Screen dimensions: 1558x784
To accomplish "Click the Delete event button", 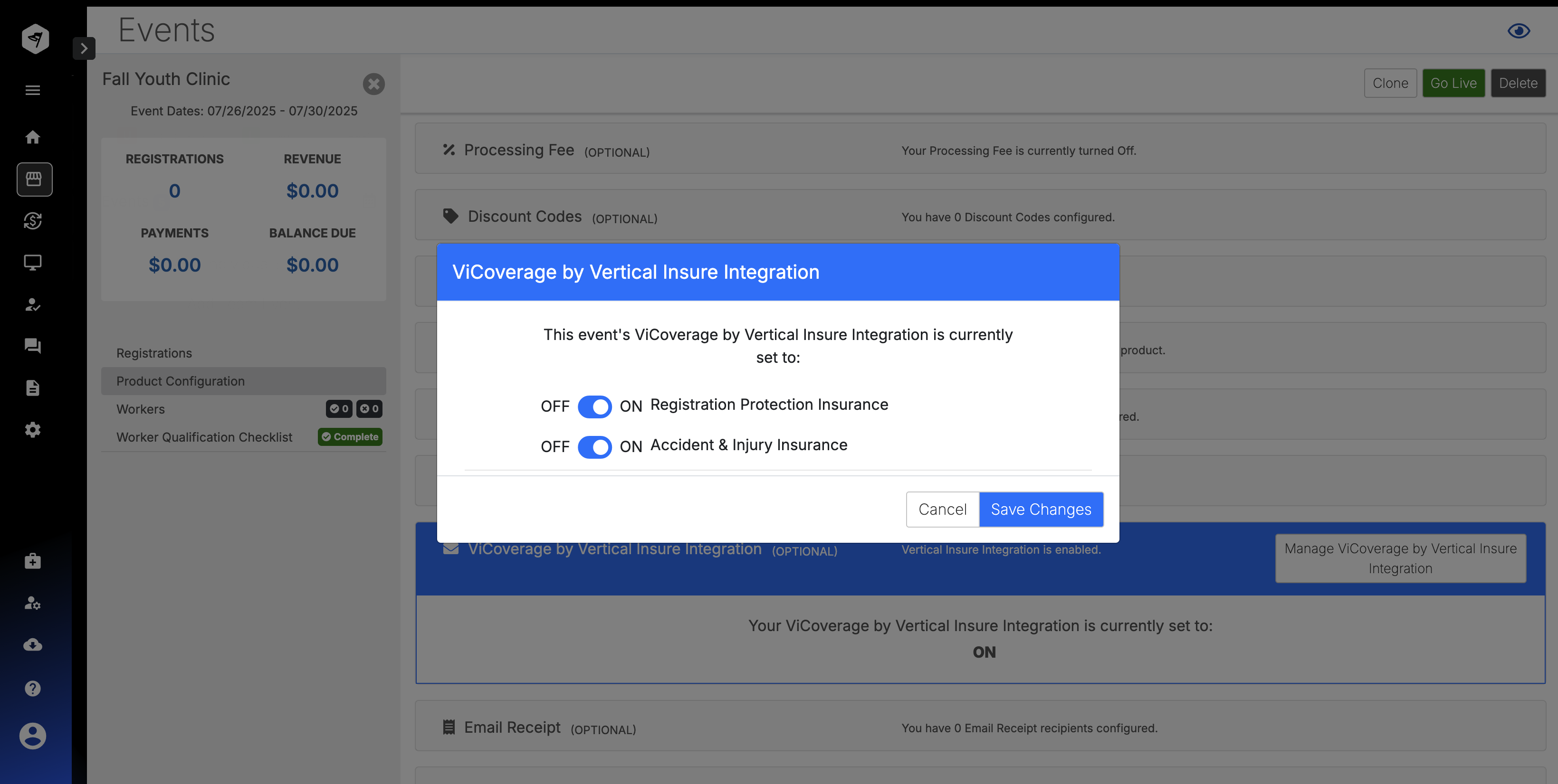I will 1518,84.
